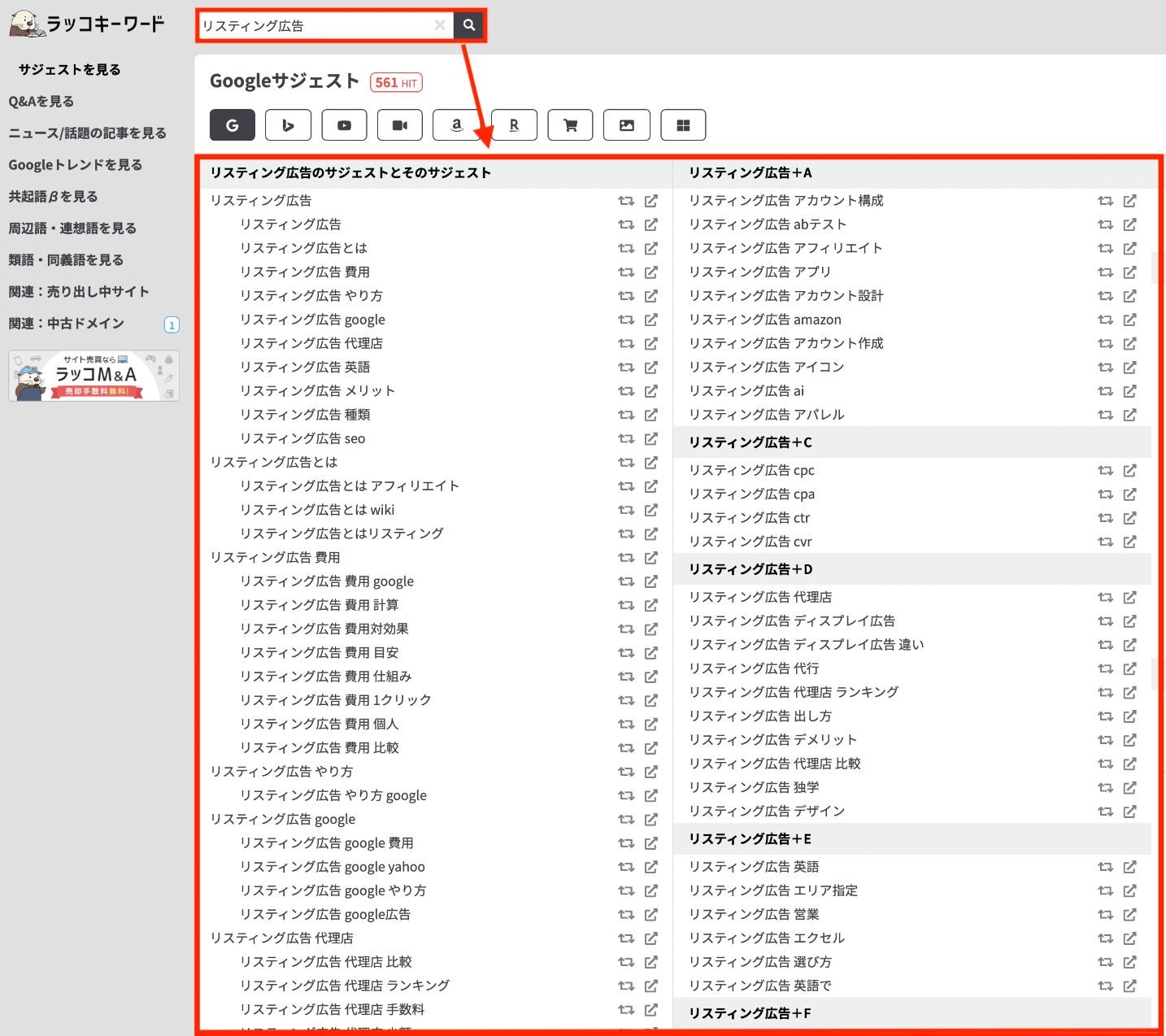Open 共起語βを見る in sidebar
This screenshot has width=1166, height=1036.
coord(53,197)
